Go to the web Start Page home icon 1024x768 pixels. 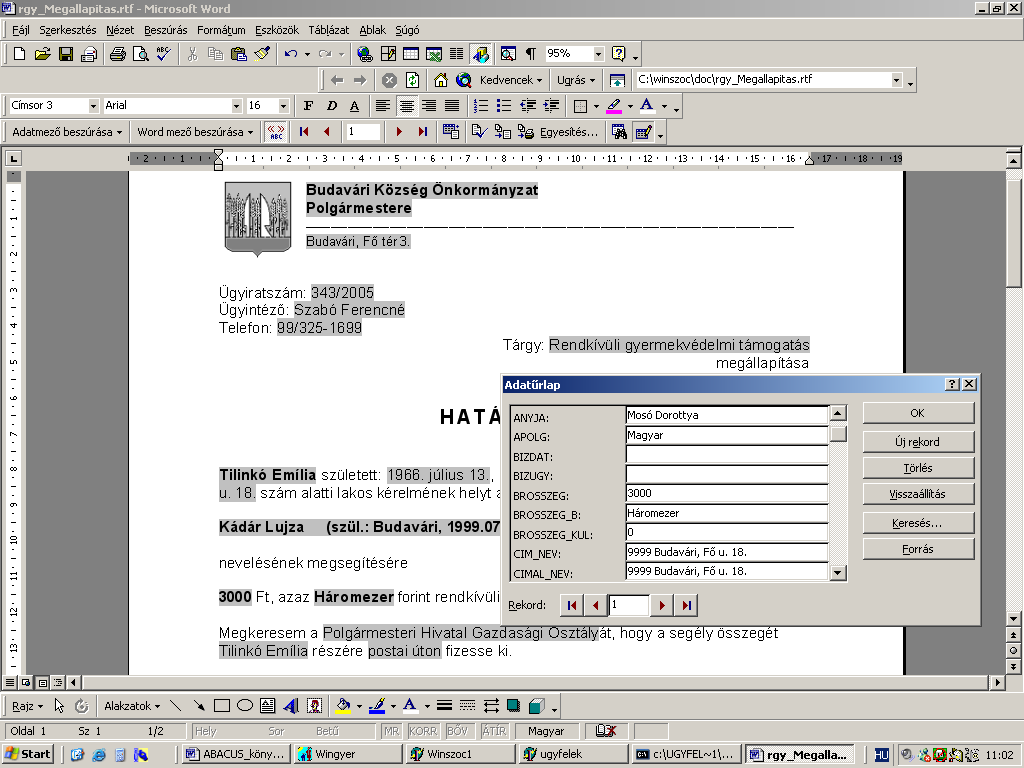click(441, 80)
